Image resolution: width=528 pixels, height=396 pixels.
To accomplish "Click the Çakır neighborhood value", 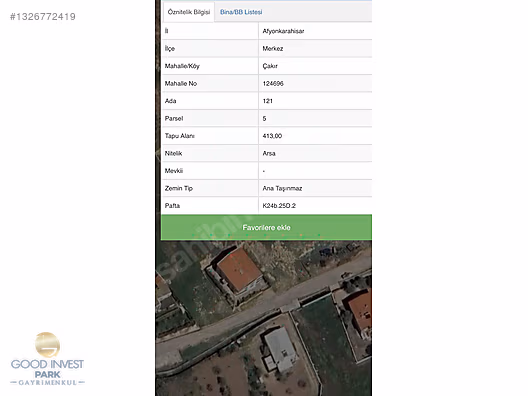I will [270, 66].
